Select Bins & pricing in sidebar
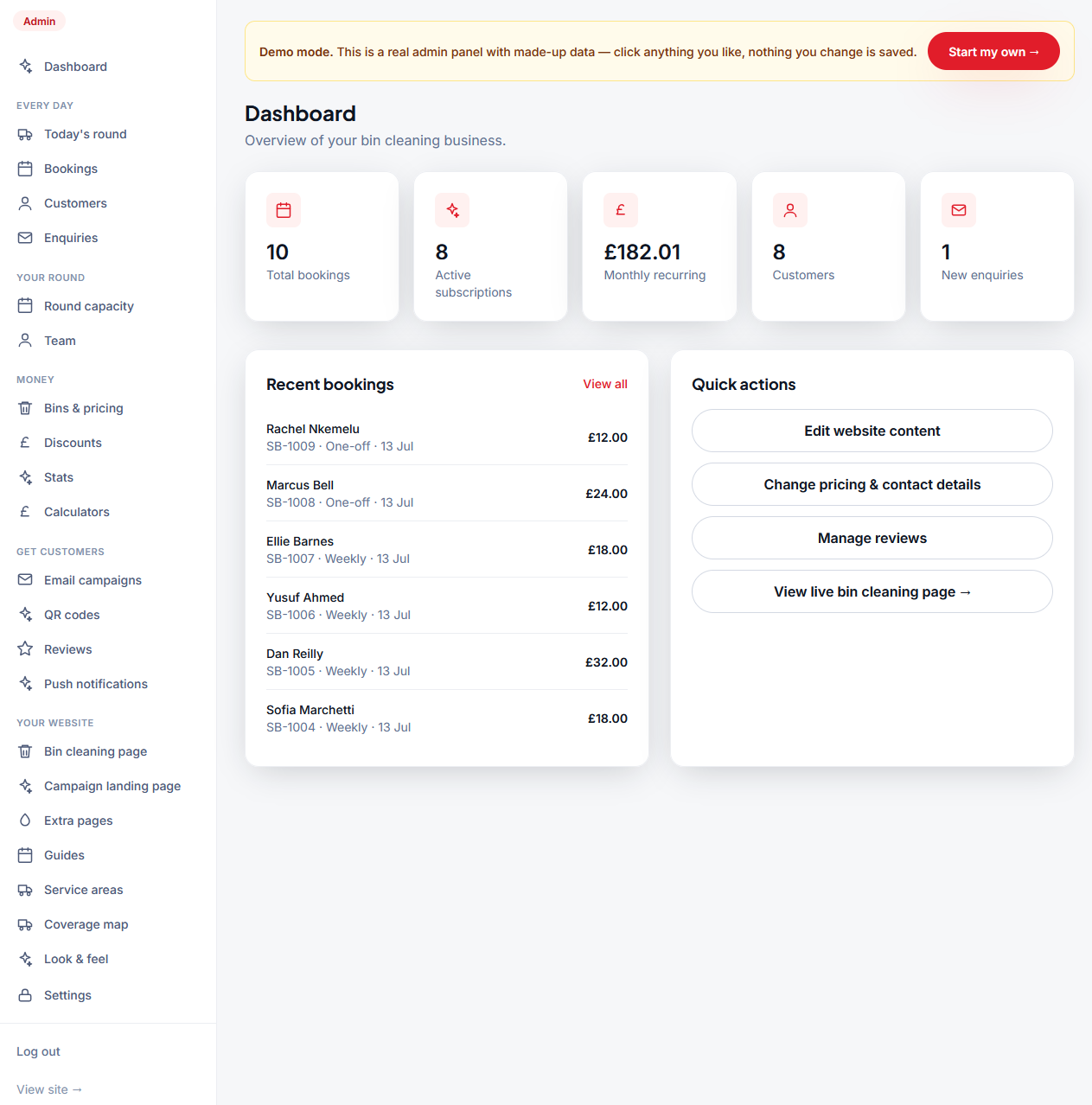The height and width of the screenshot is (1105, 1092). tap(108, 408)
